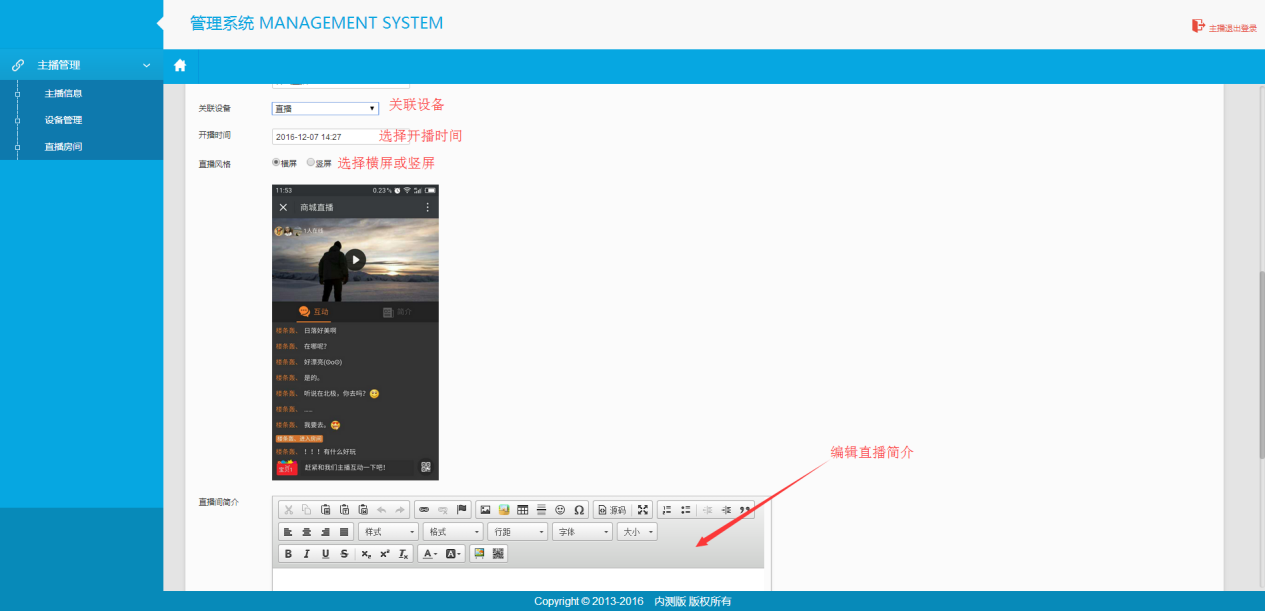1265x611 pixels.
Task: Open the 格式 format dropdown
Action: 453,532
